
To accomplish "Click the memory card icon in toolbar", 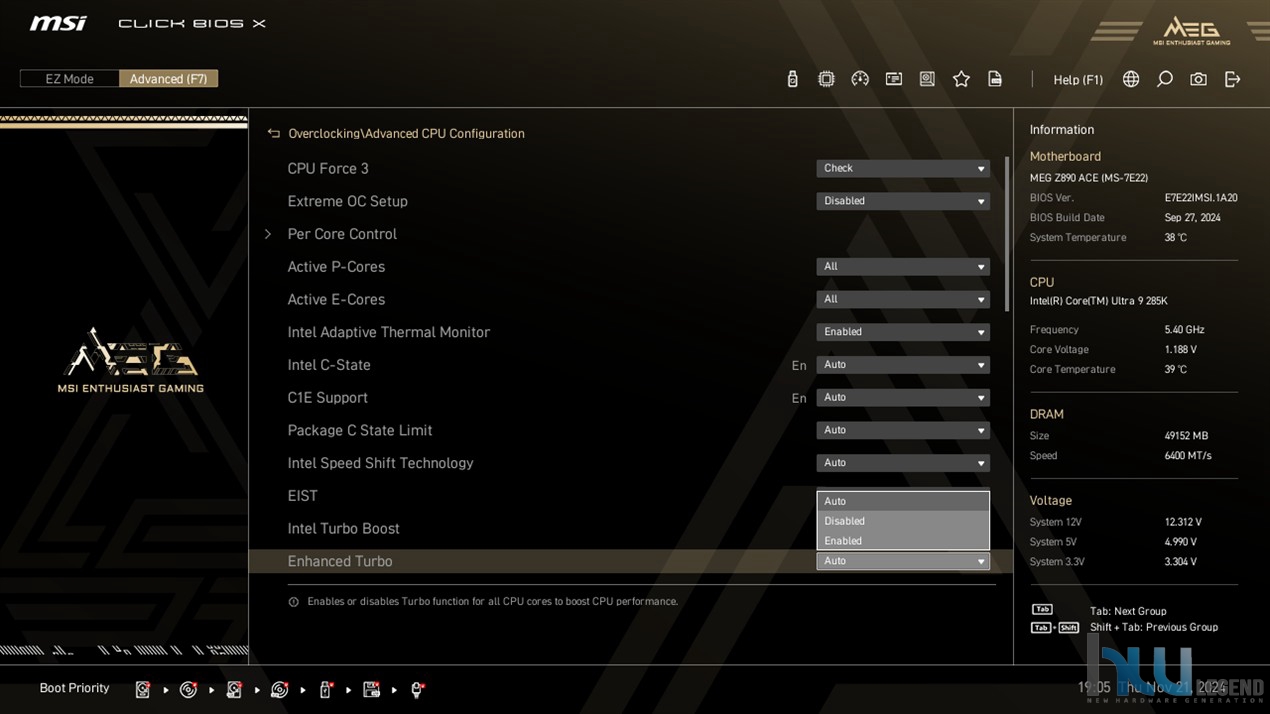I will coord(894,79).
